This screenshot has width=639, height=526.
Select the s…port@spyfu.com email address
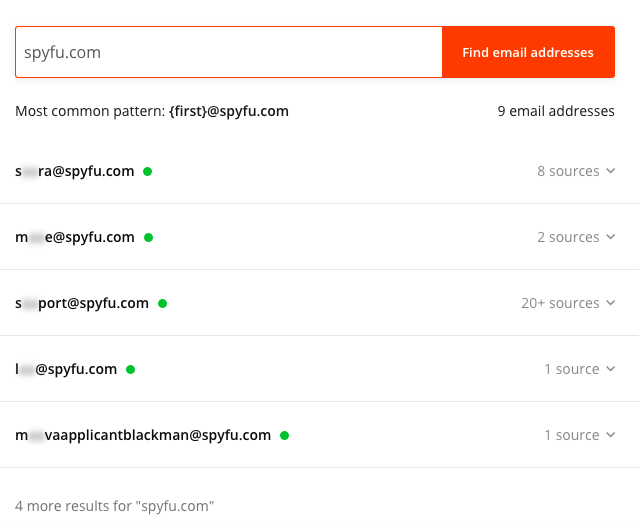tap(82, 303)
